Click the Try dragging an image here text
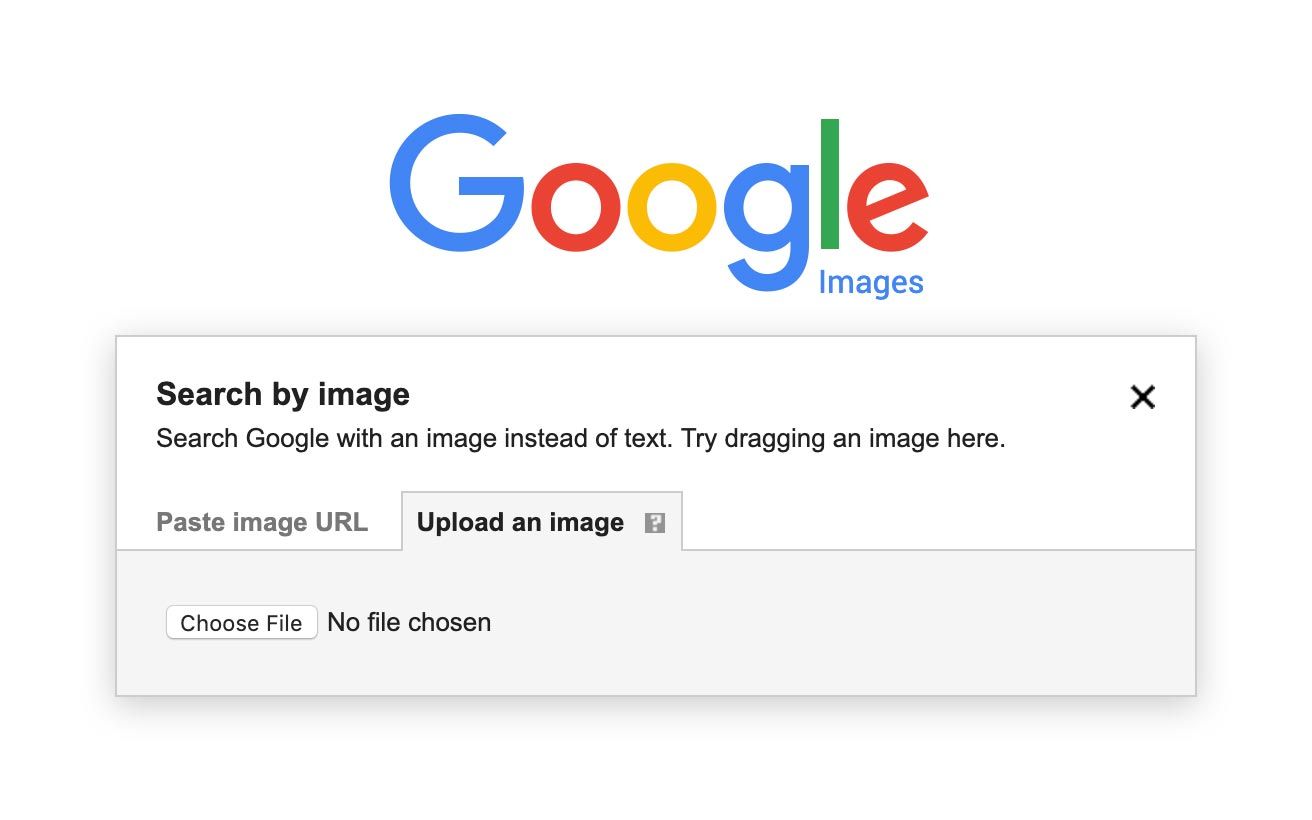Viewport: 1312px width, 820px height. pos(843,439)
